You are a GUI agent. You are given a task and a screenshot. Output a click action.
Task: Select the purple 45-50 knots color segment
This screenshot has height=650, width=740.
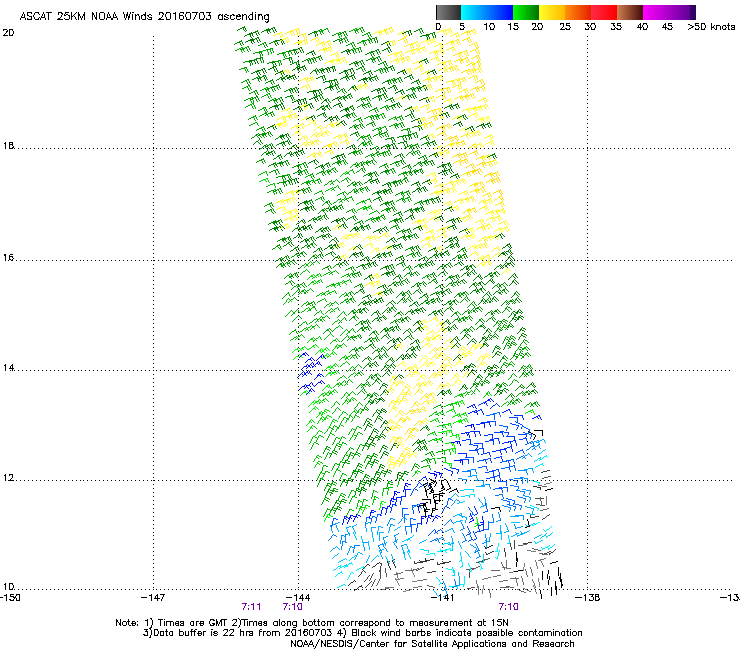click(x=682, y=12)
